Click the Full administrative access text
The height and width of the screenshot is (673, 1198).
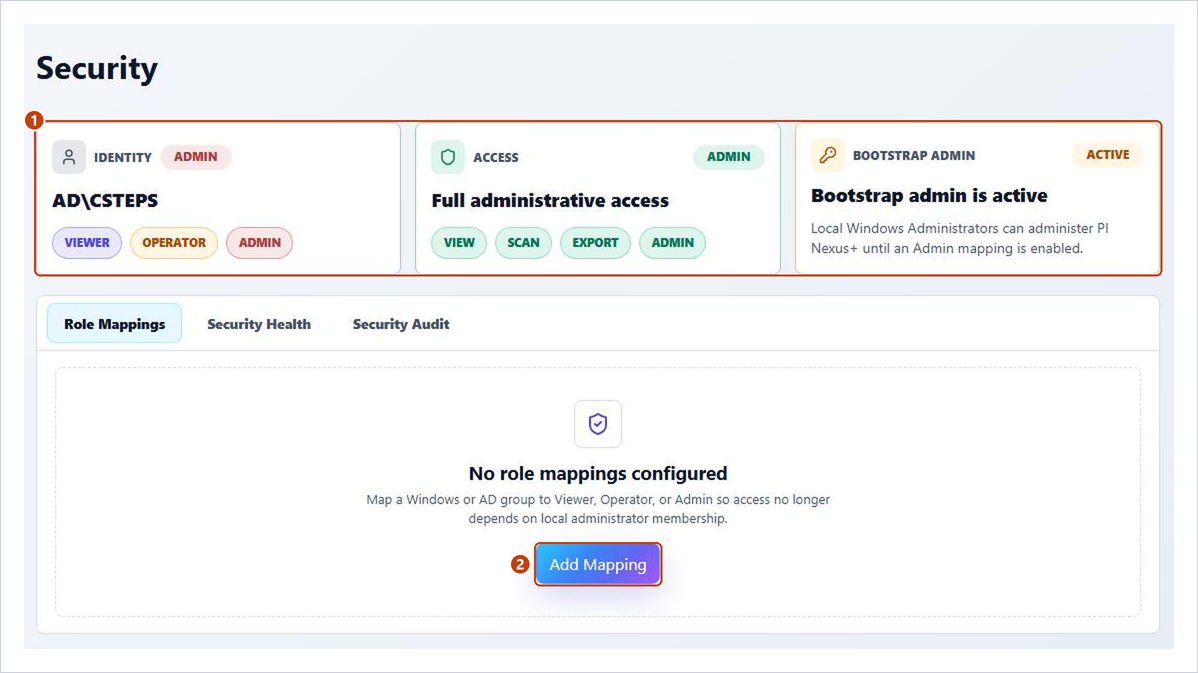point(550,201)
